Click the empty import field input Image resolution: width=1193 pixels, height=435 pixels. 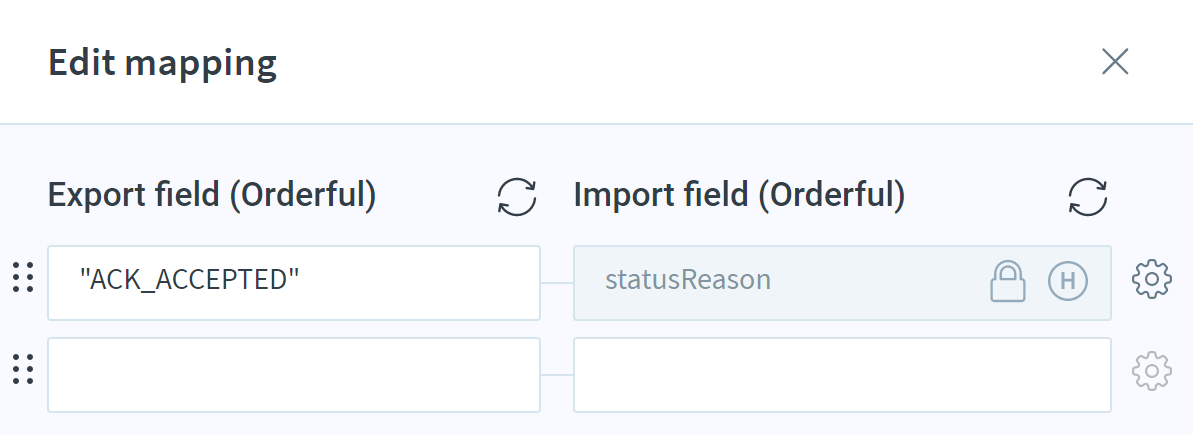point(842,375)
